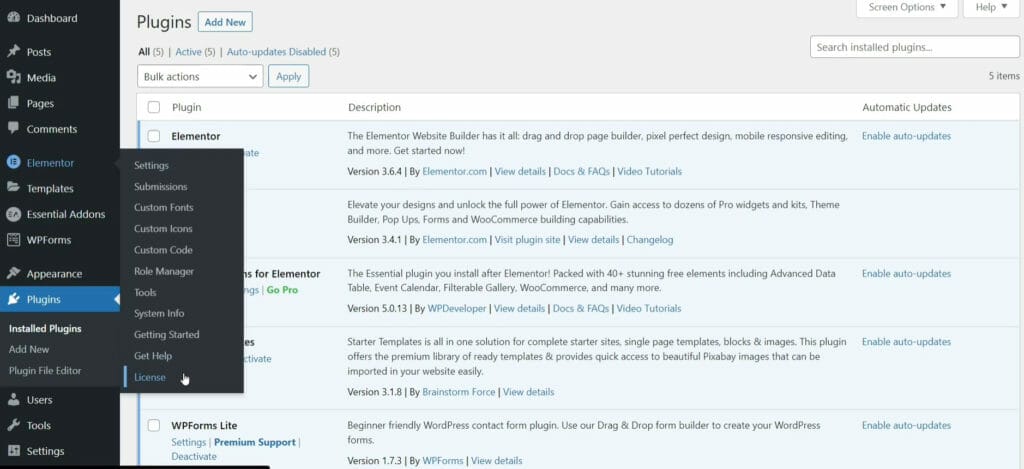Click Go Pro for Essential Addons
Screen dimensions: 1024x469
tap(282, 289)
